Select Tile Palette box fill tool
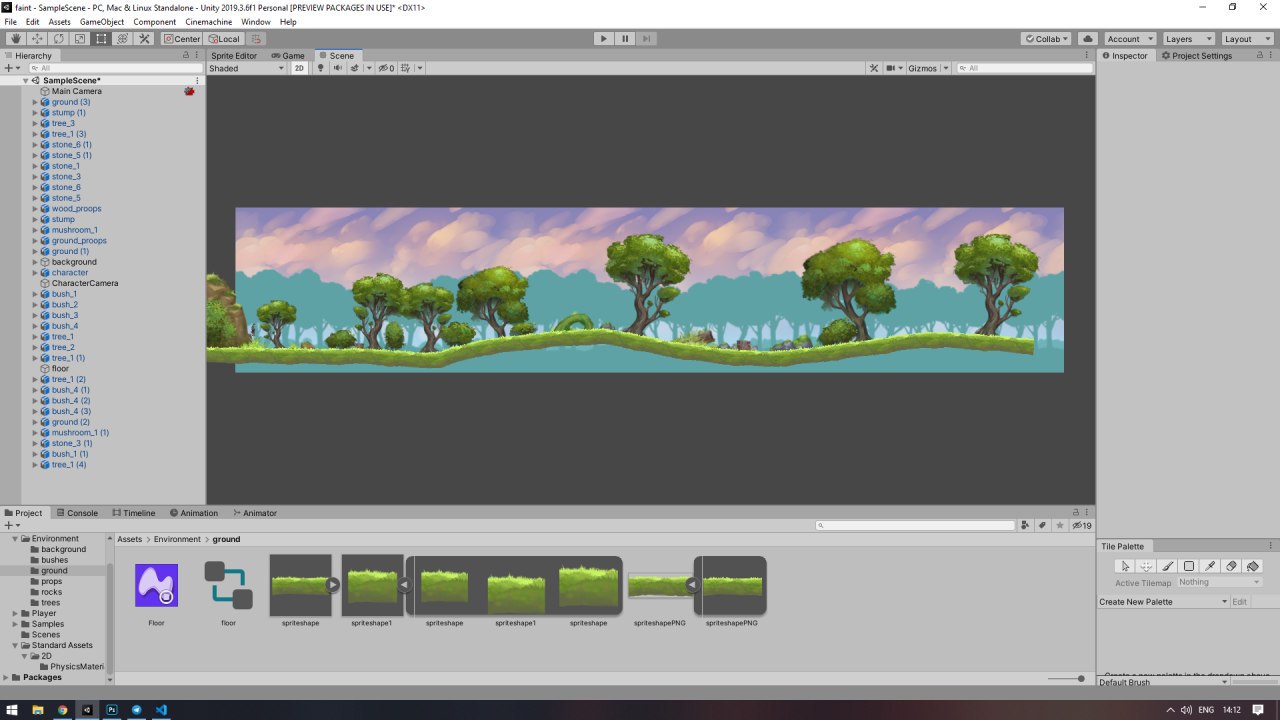Screen dimensions: 1280x720 [x=1189, y=566]
